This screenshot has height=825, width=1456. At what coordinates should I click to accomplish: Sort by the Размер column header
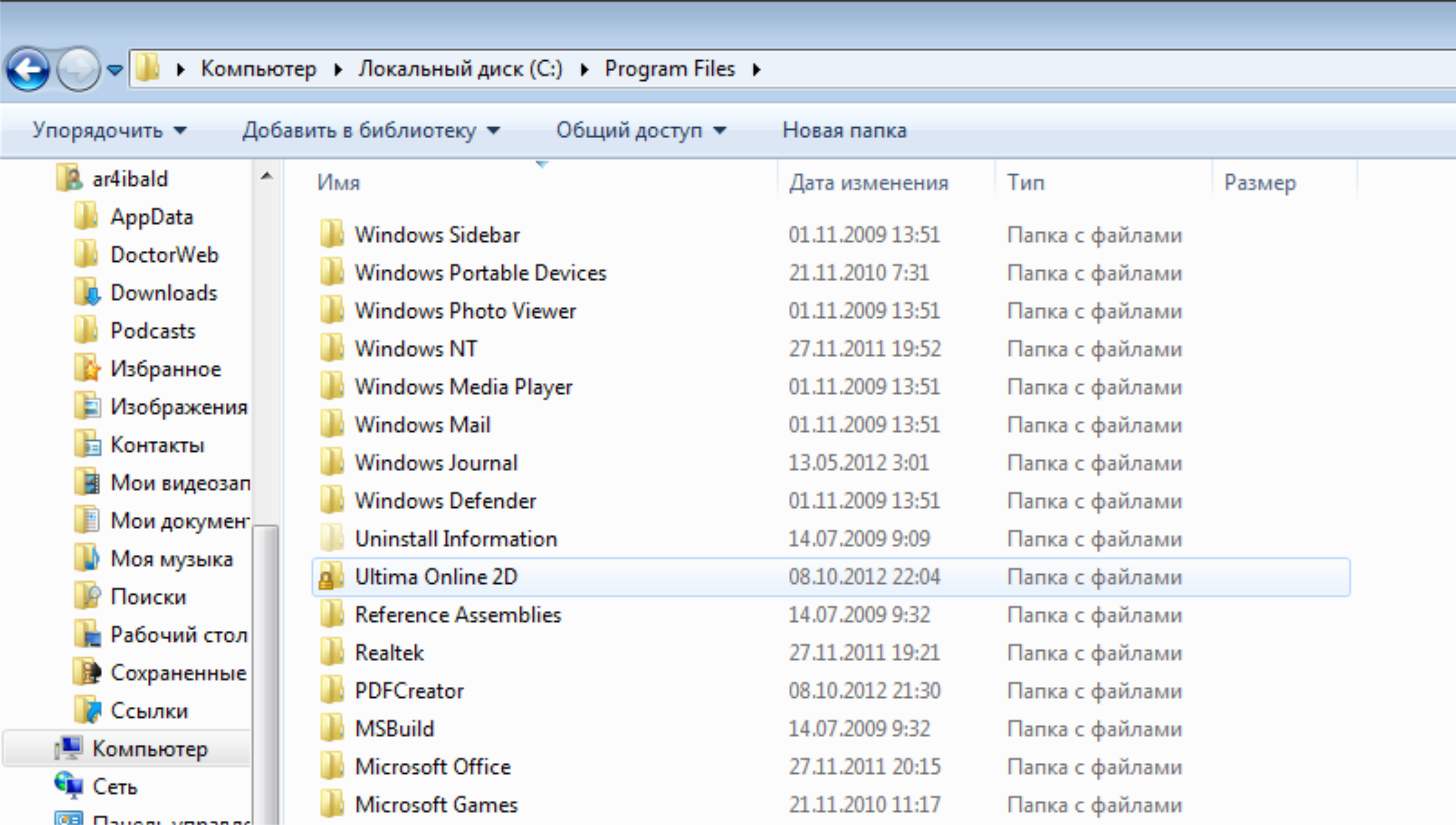[x=1260, y=183]
